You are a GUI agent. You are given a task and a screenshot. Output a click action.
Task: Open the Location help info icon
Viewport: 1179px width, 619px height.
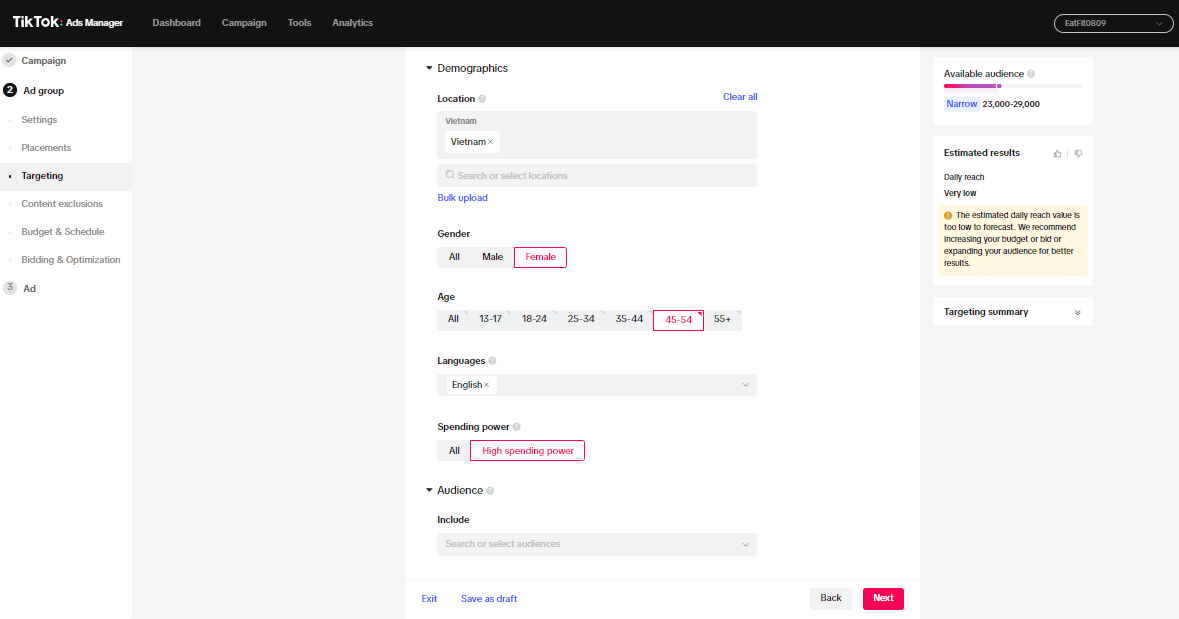483,99
